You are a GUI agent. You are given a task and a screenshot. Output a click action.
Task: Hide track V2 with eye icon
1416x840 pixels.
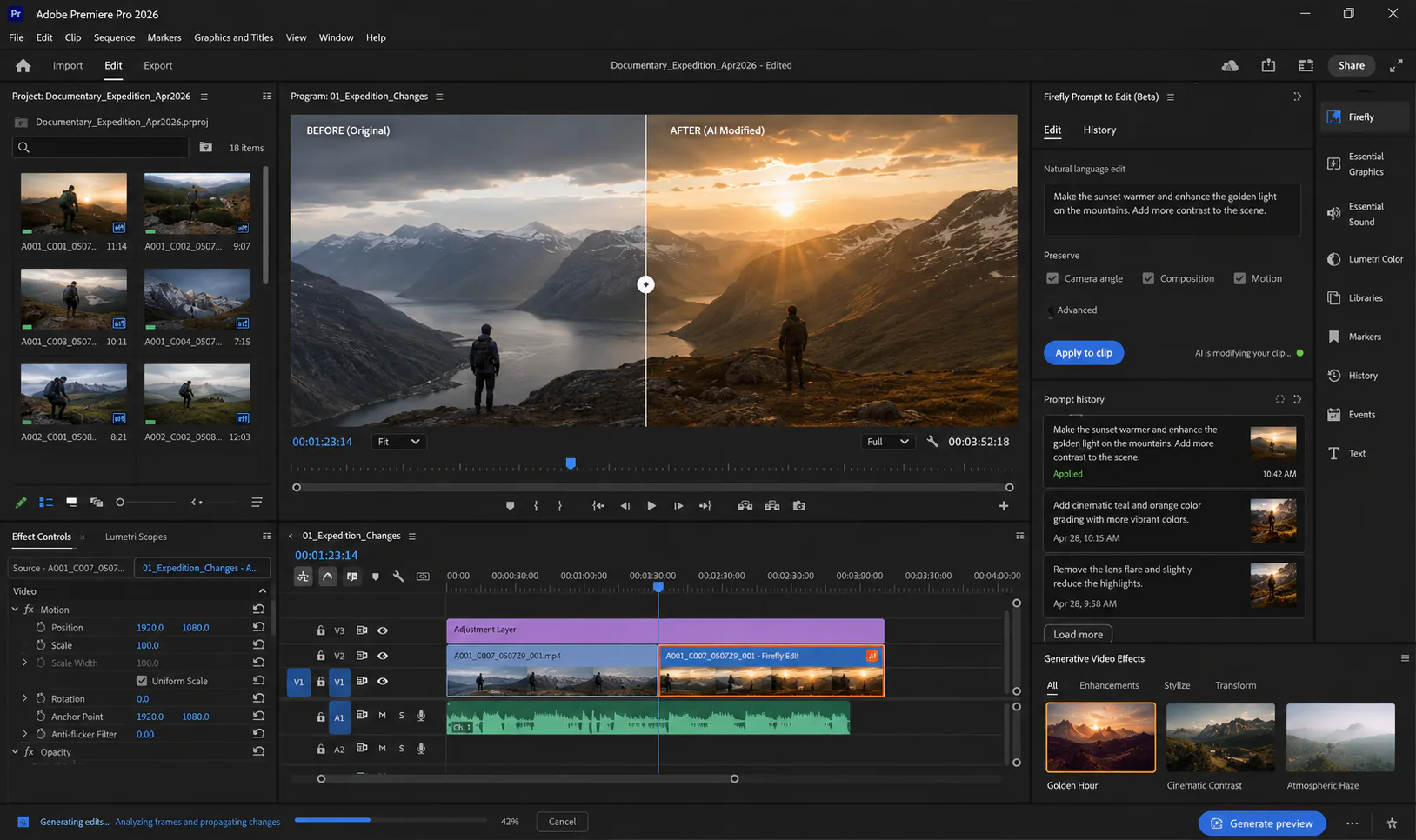click(x=382, y=656)
